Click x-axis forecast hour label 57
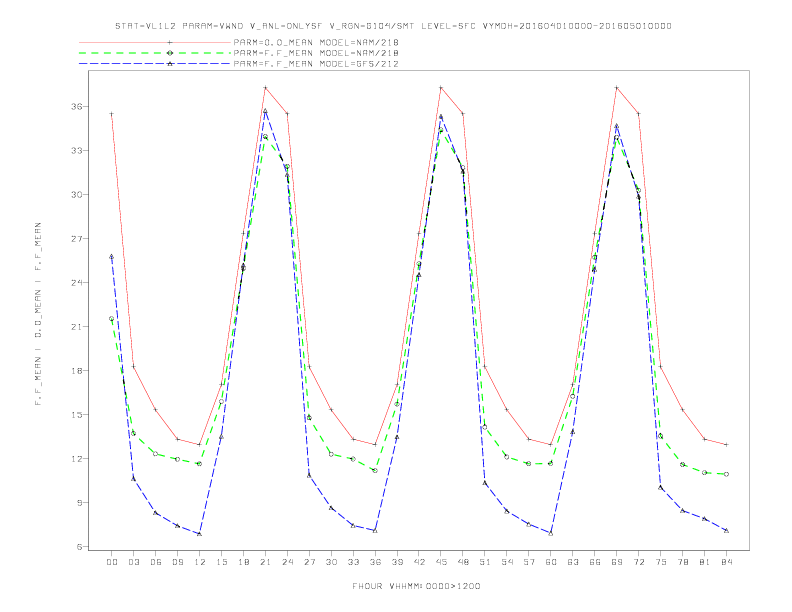 tap(529, 562)
